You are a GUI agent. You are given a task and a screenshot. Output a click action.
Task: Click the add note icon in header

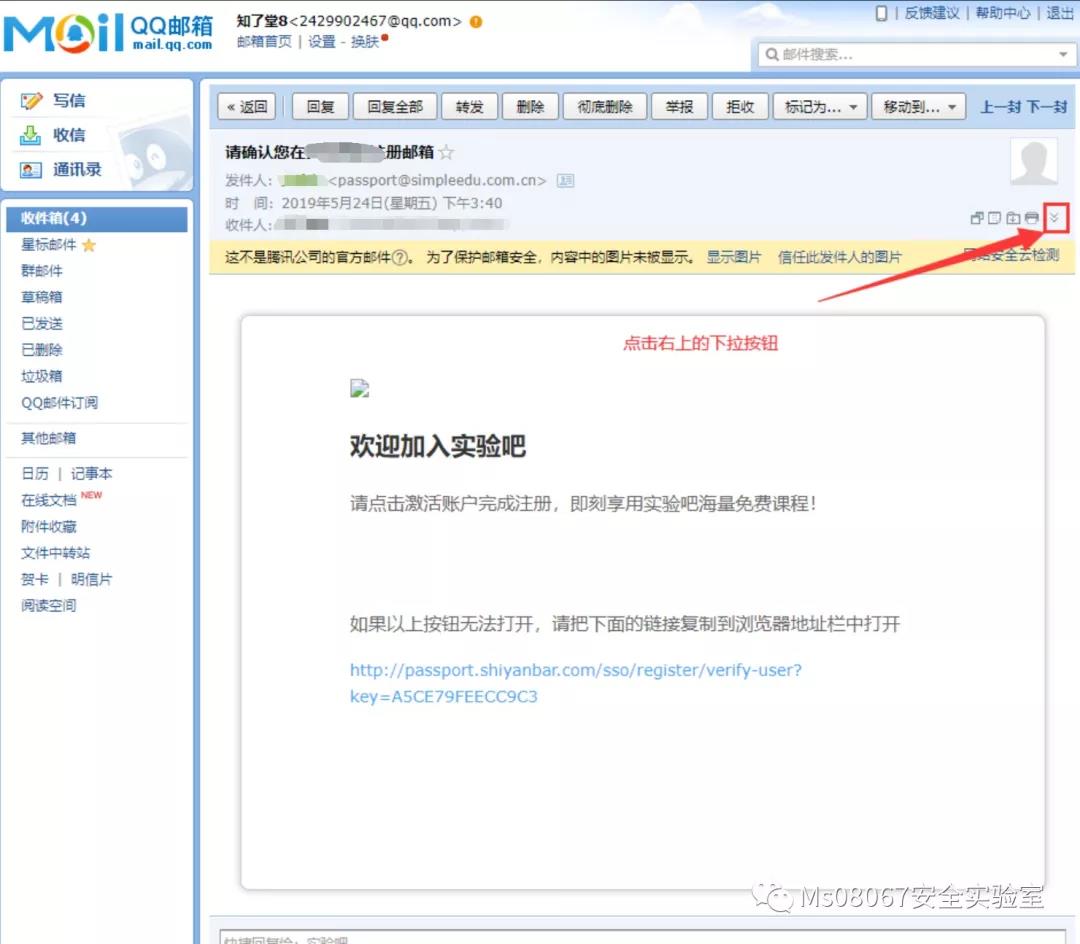pyautogui.click(x=995, y=219)
